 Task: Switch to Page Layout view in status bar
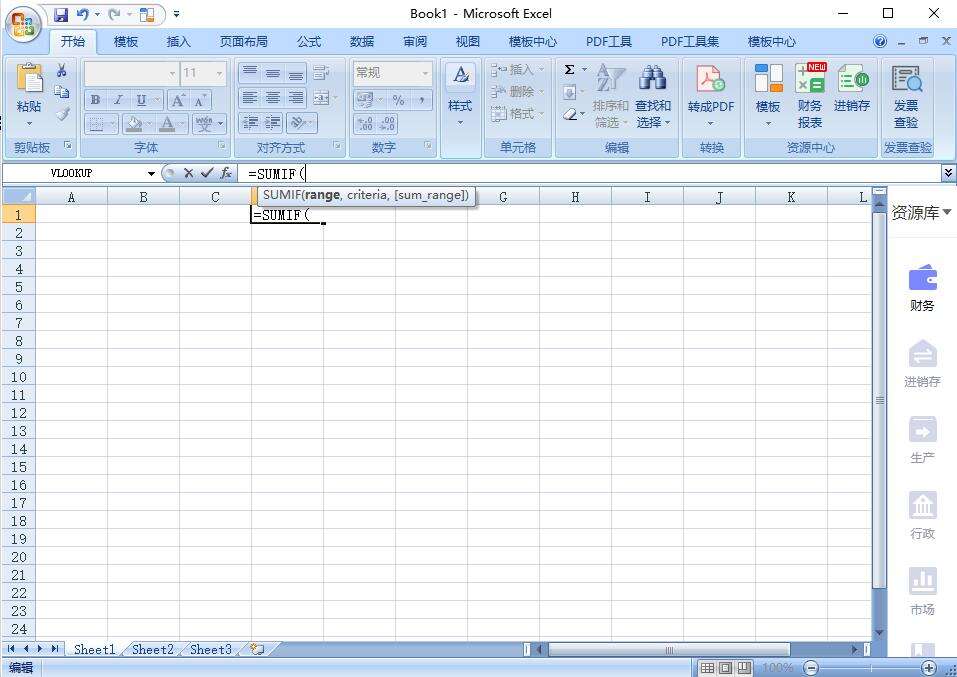(x=726, y=668)
